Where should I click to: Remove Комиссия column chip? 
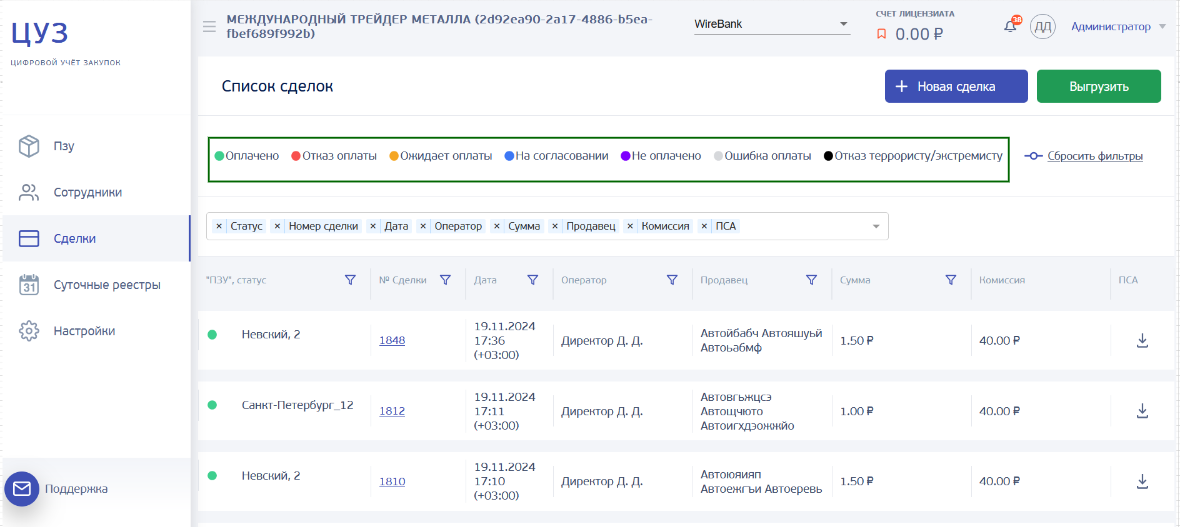630,226
